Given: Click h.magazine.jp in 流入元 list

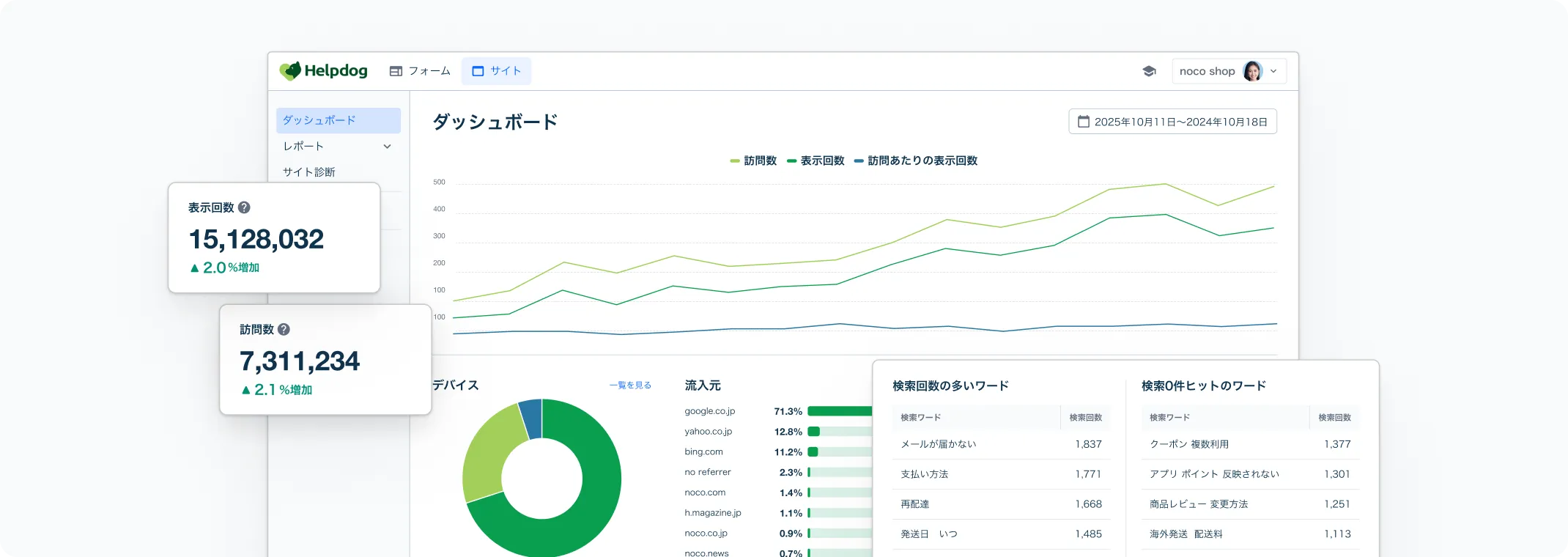Looking at the screenshot, I should click(713, 513).
